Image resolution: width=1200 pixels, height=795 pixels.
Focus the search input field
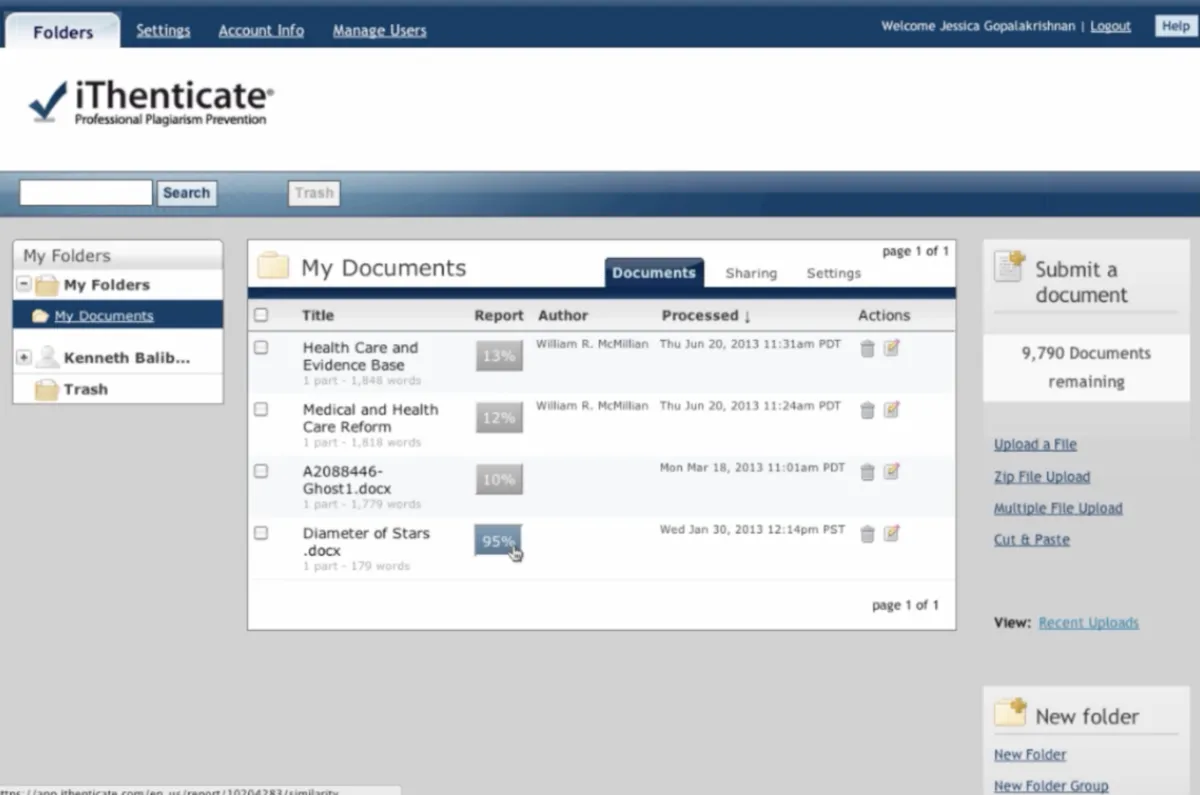tap(86, 193)
